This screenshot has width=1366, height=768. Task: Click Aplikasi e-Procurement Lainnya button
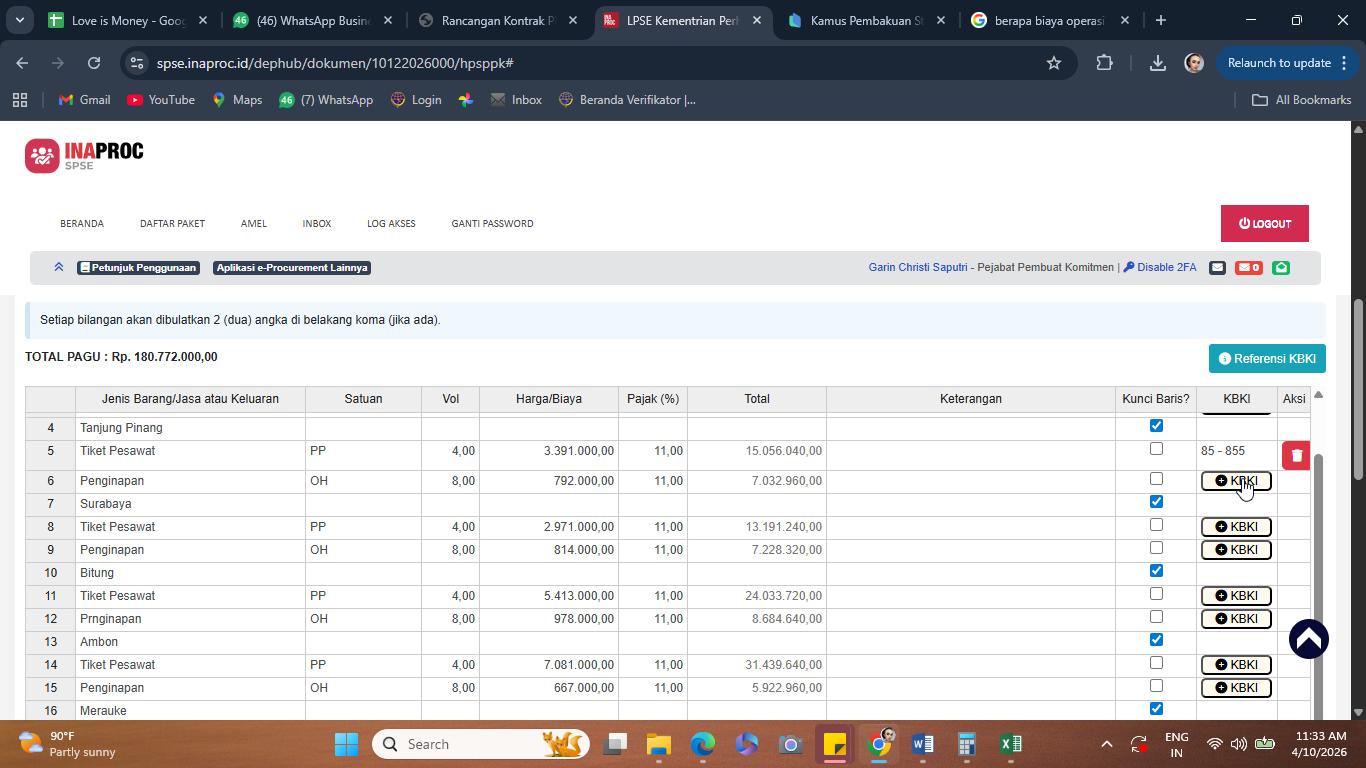coord(292,268)
